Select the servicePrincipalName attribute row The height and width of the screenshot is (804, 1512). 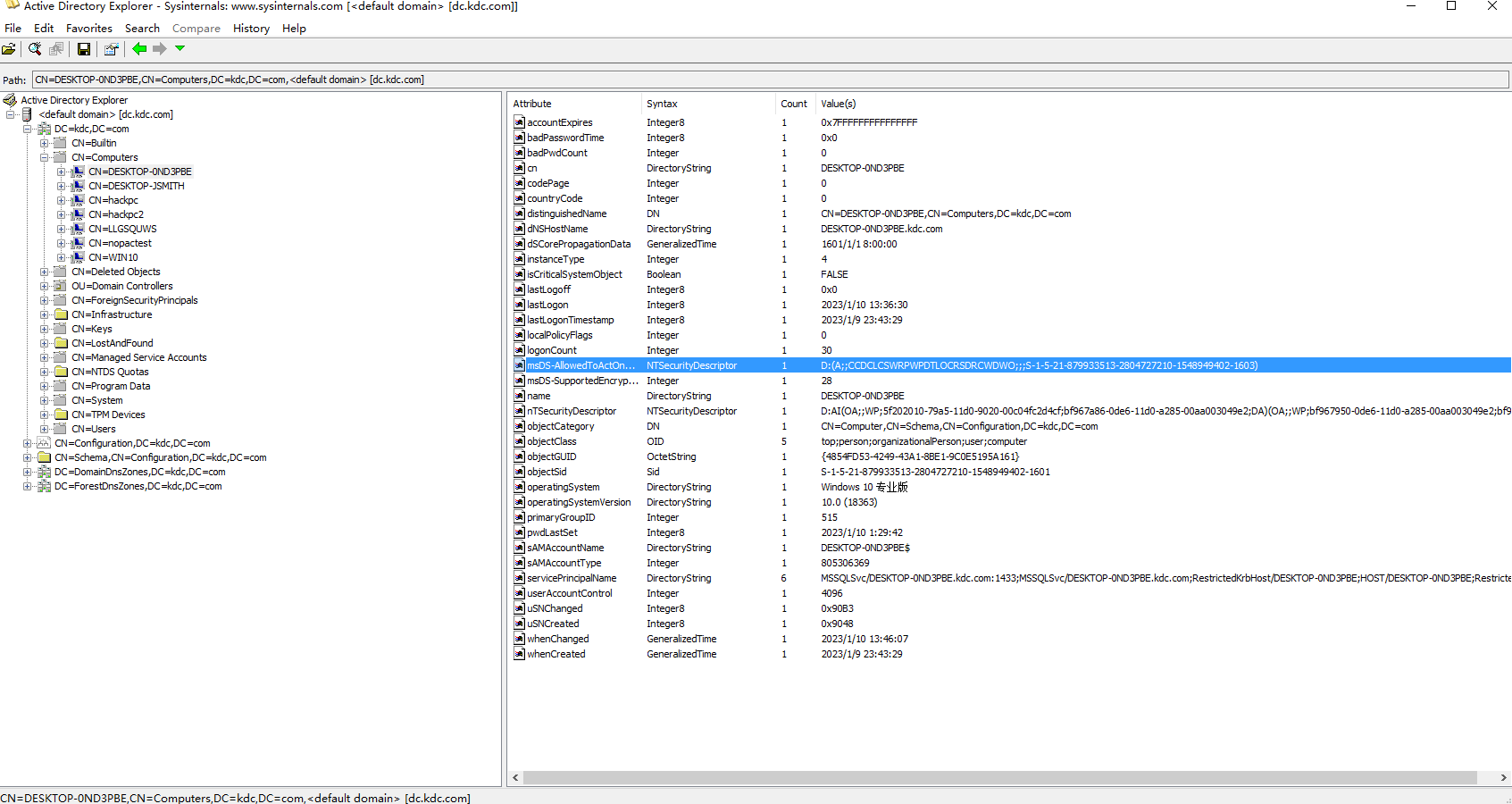click(x=1009, y=578)
